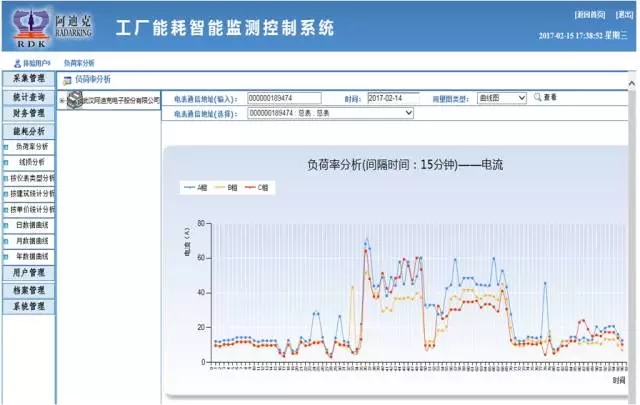Click the 返回首页 link in header
The width and height of the screenshot is (640, 405).
590,15
